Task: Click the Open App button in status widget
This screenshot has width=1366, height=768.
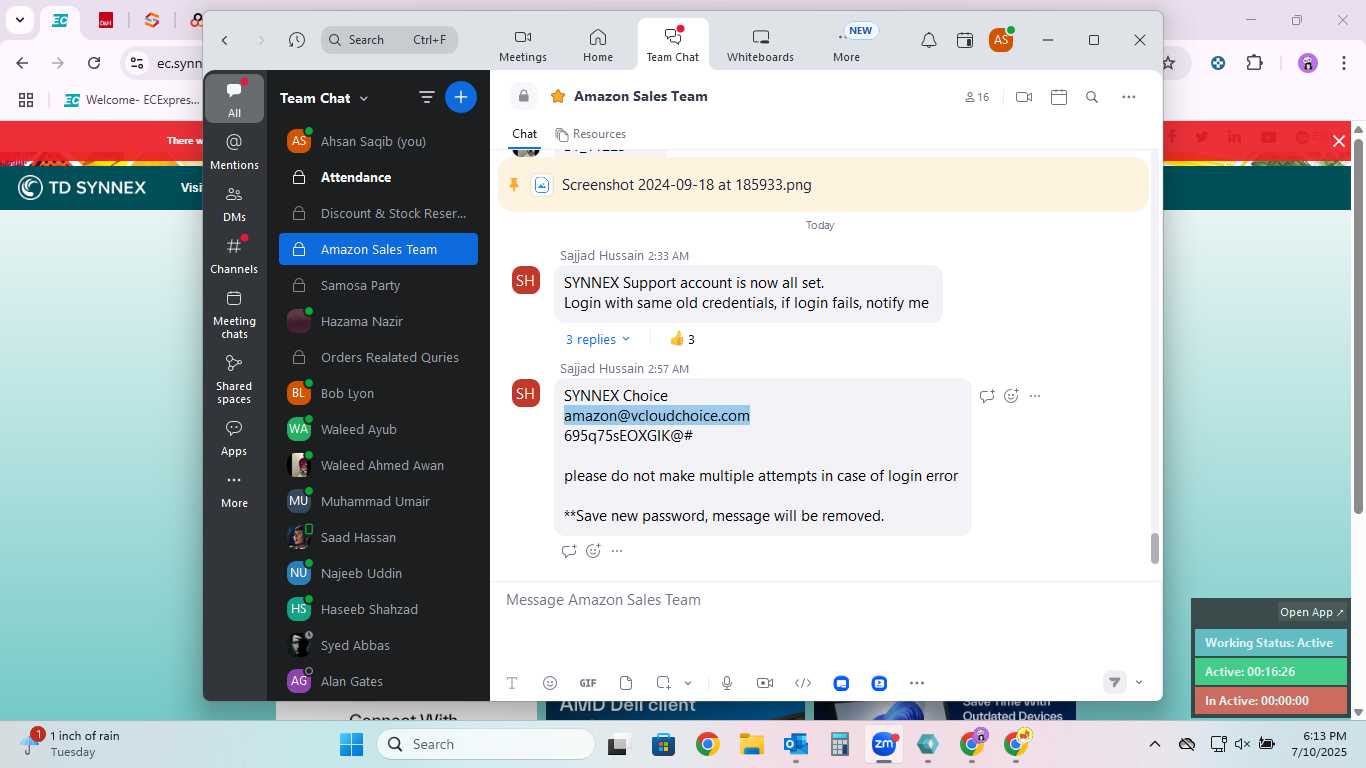Action: pyautogui.click(x=1312, y=612)
